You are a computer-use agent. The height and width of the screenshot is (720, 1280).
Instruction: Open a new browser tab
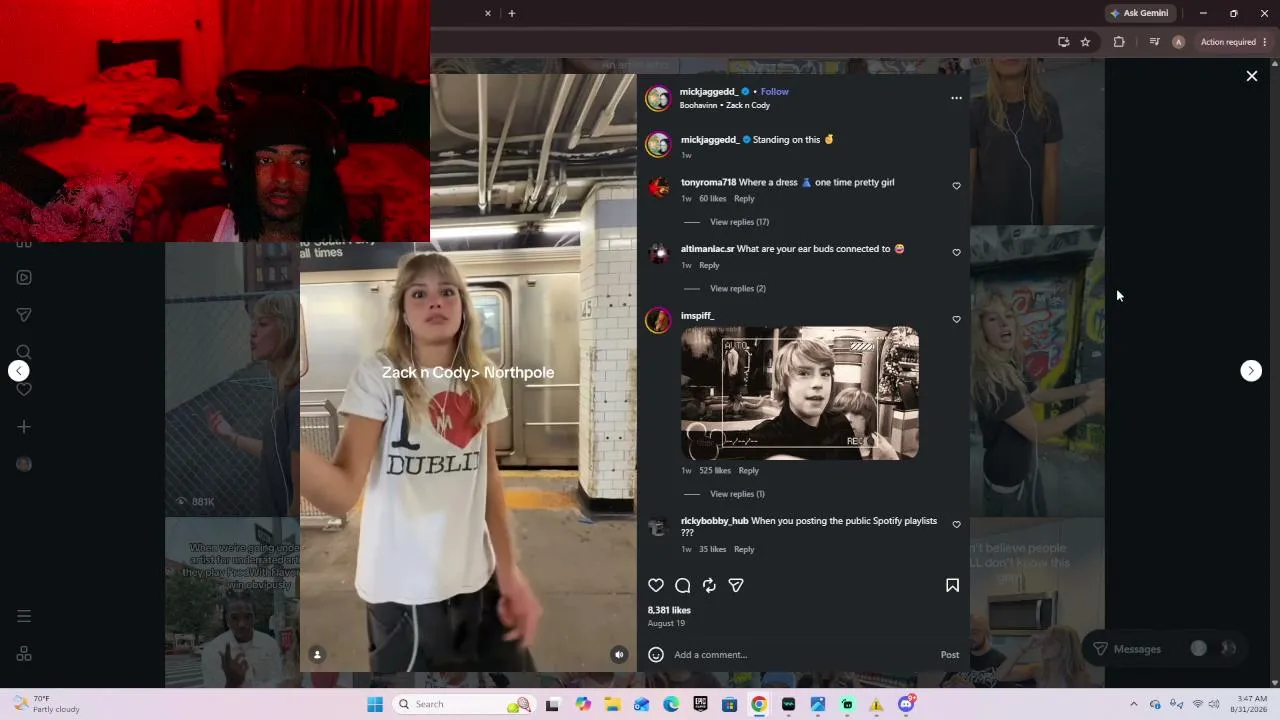click(511, 13)
